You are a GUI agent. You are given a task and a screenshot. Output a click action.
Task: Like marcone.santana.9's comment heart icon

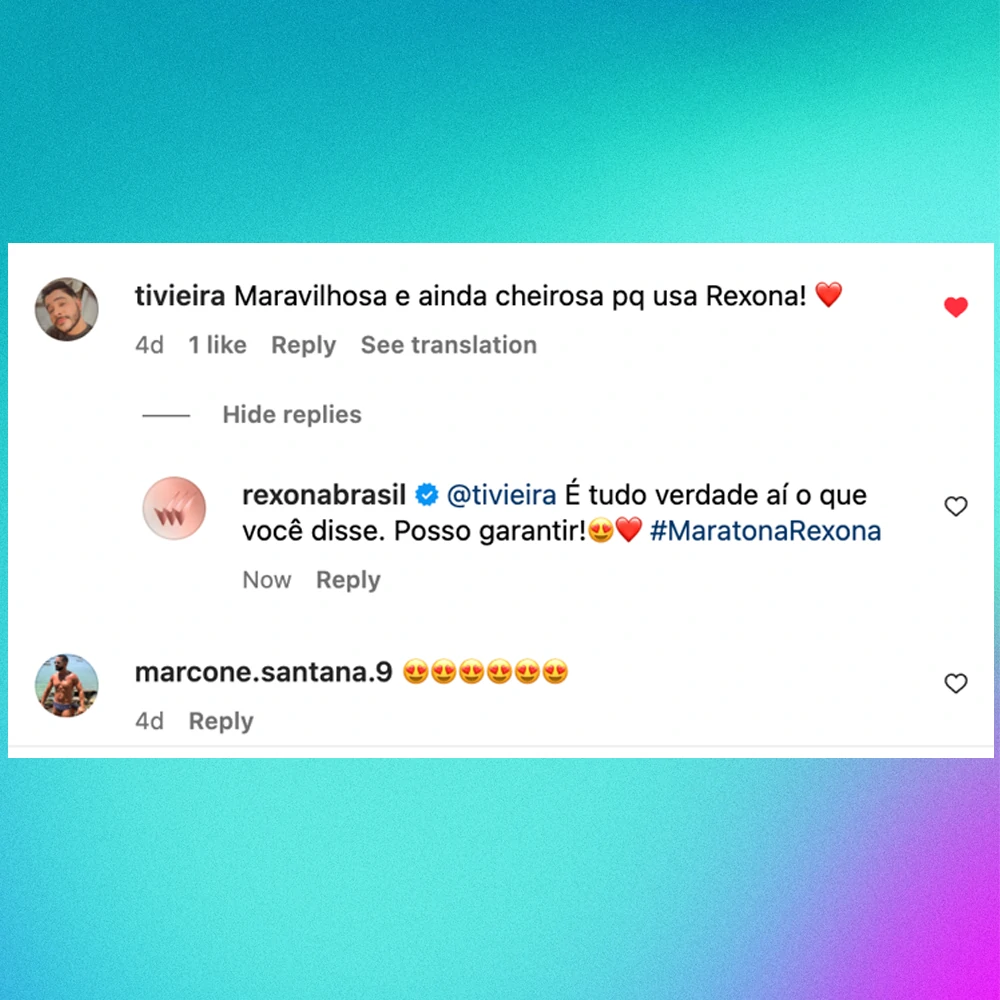(955, 683)
